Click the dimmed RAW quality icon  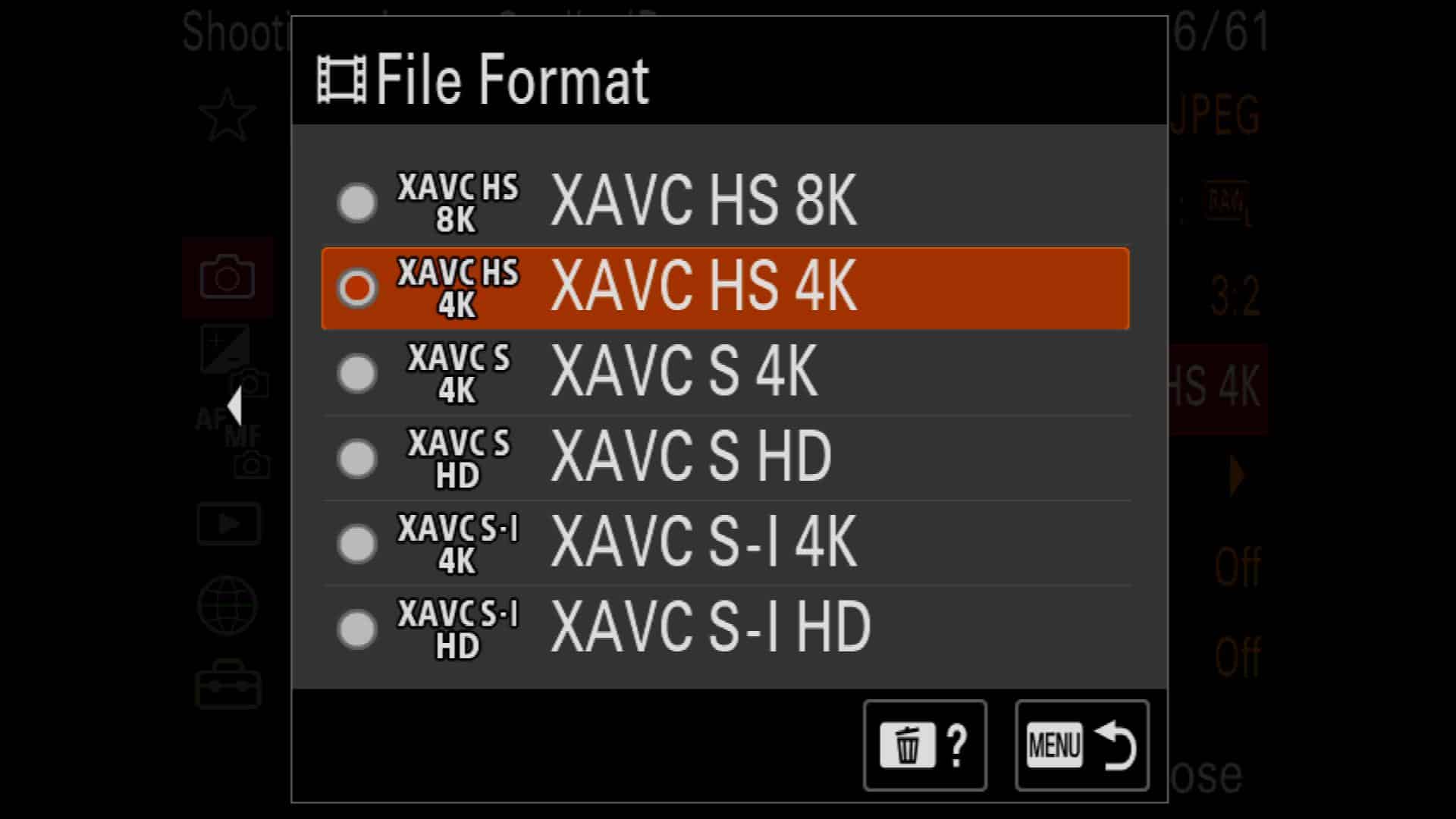click(1228, 203)
